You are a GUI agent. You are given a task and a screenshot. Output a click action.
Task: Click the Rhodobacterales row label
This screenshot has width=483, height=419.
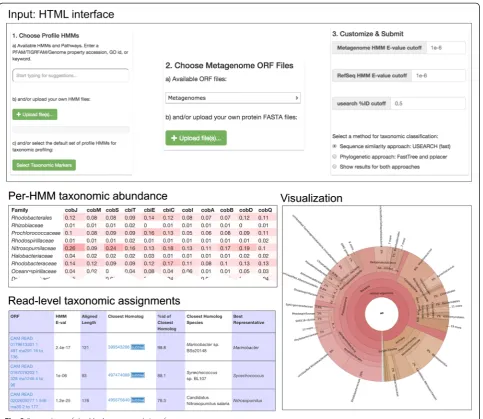pyautogui.click(x=32, y=218)
